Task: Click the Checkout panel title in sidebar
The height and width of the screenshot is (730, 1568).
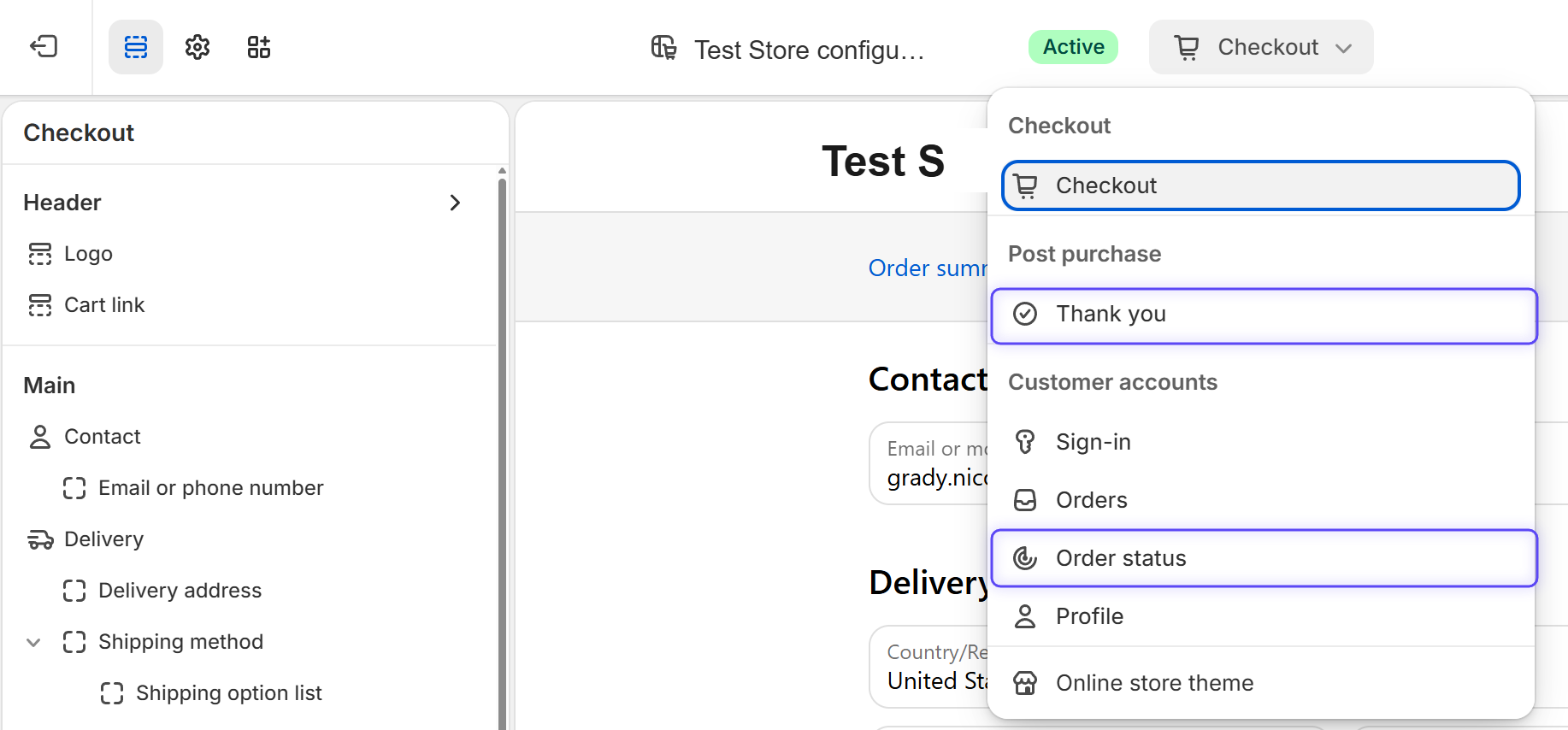Action: click(79, 132)
